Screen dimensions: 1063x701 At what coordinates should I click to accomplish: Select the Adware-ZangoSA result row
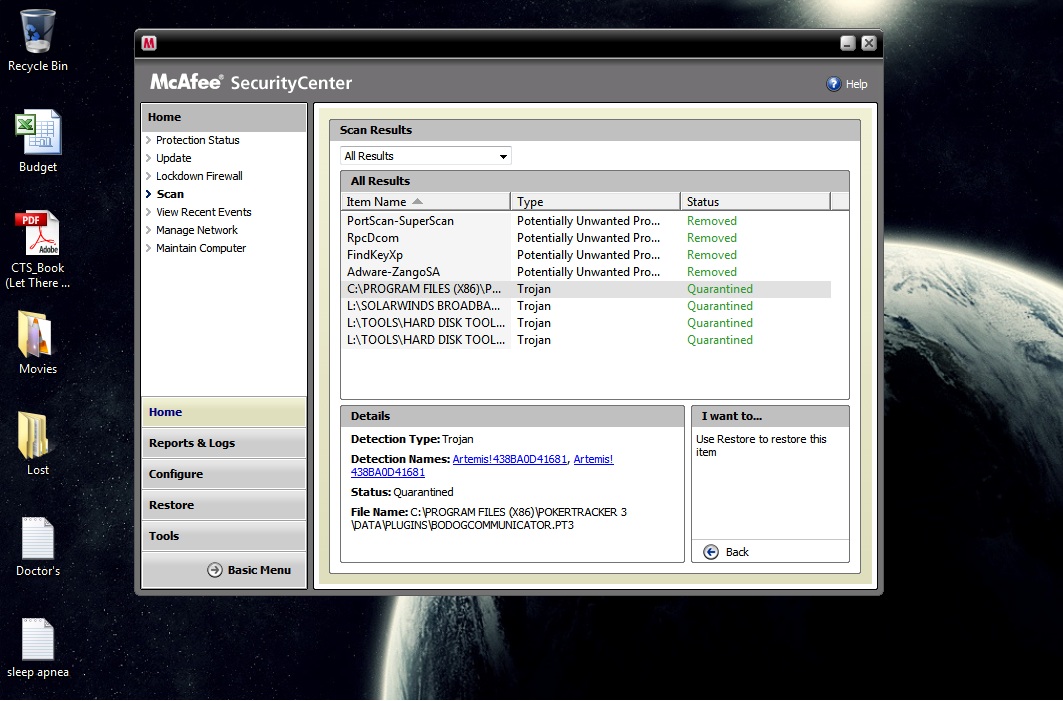[x=586, y=272]
